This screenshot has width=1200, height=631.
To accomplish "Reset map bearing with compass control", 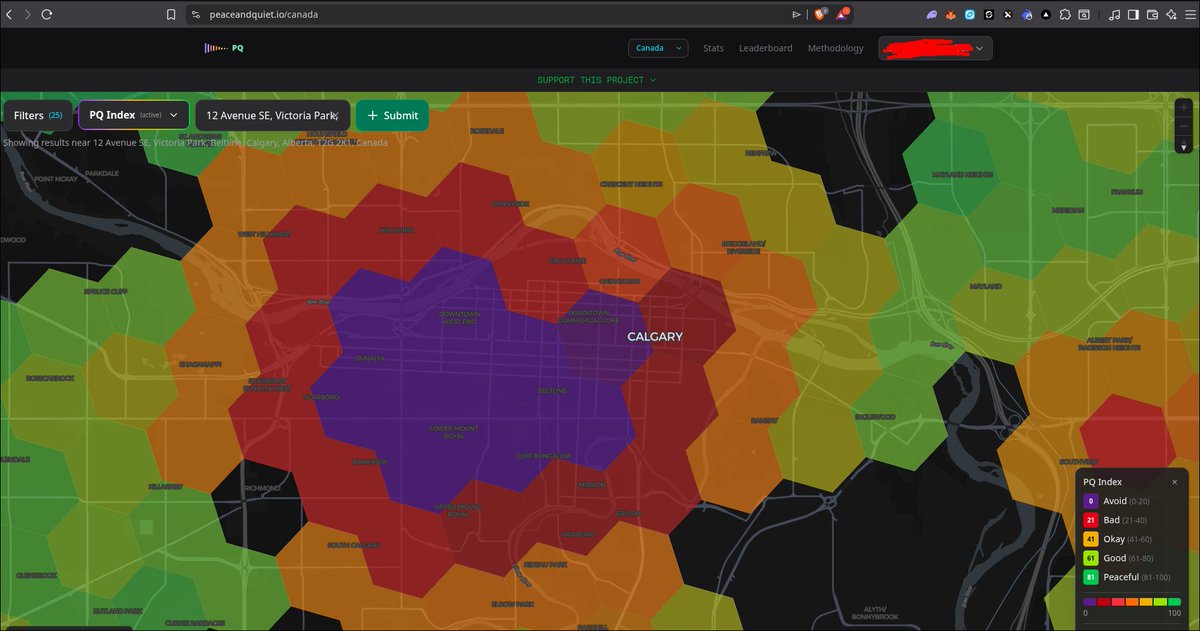I will point(1184,146).
